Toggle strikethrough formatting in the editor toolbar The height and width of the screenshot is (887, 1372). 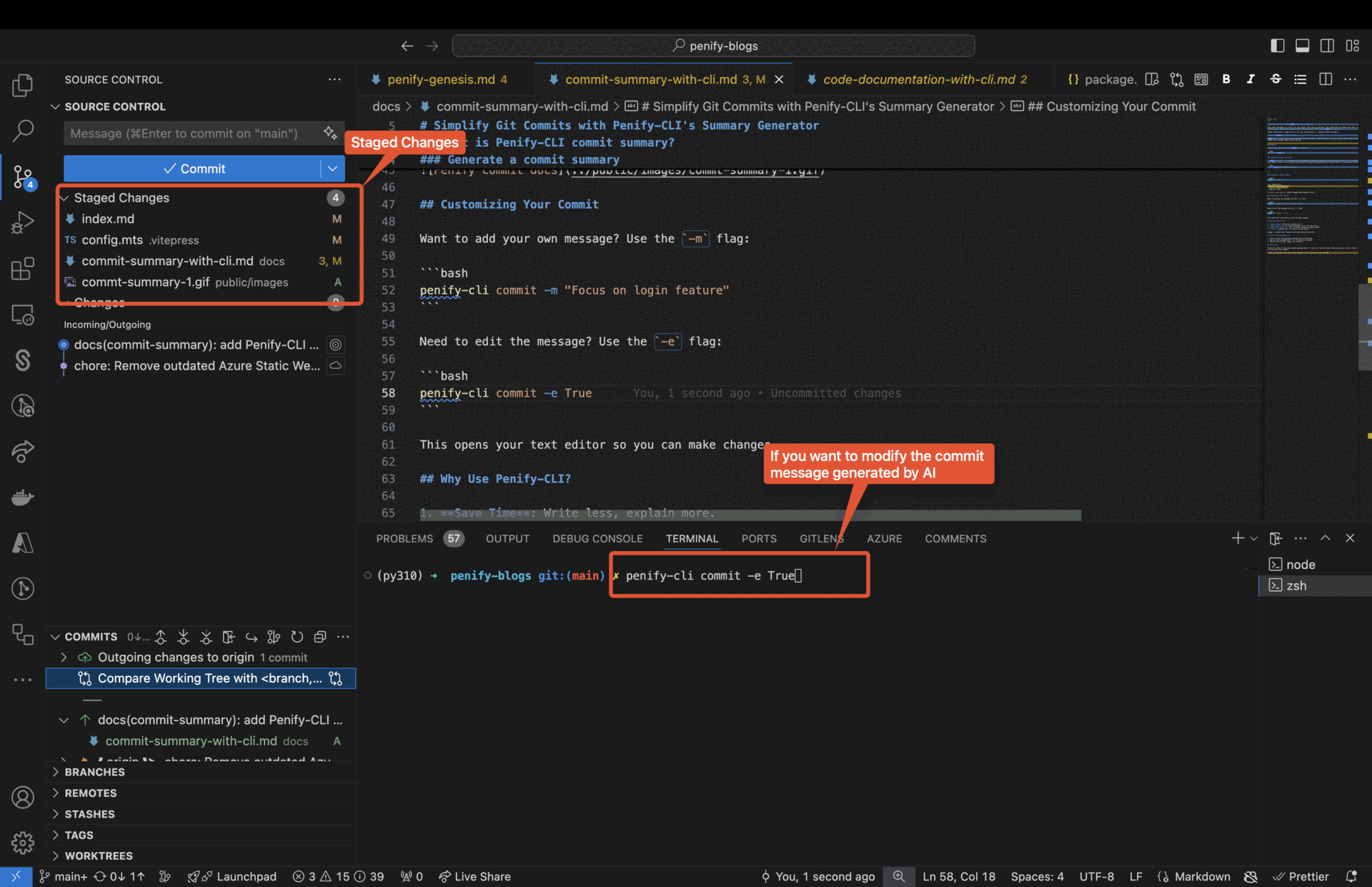point(1276,79)
